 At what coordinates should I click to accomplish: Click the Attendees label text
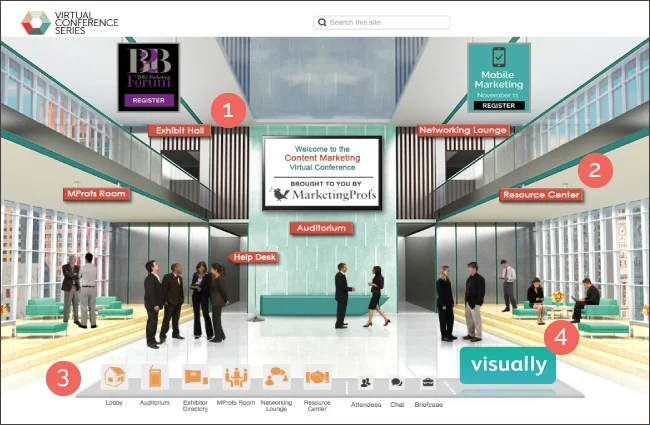tap(366, 405)
